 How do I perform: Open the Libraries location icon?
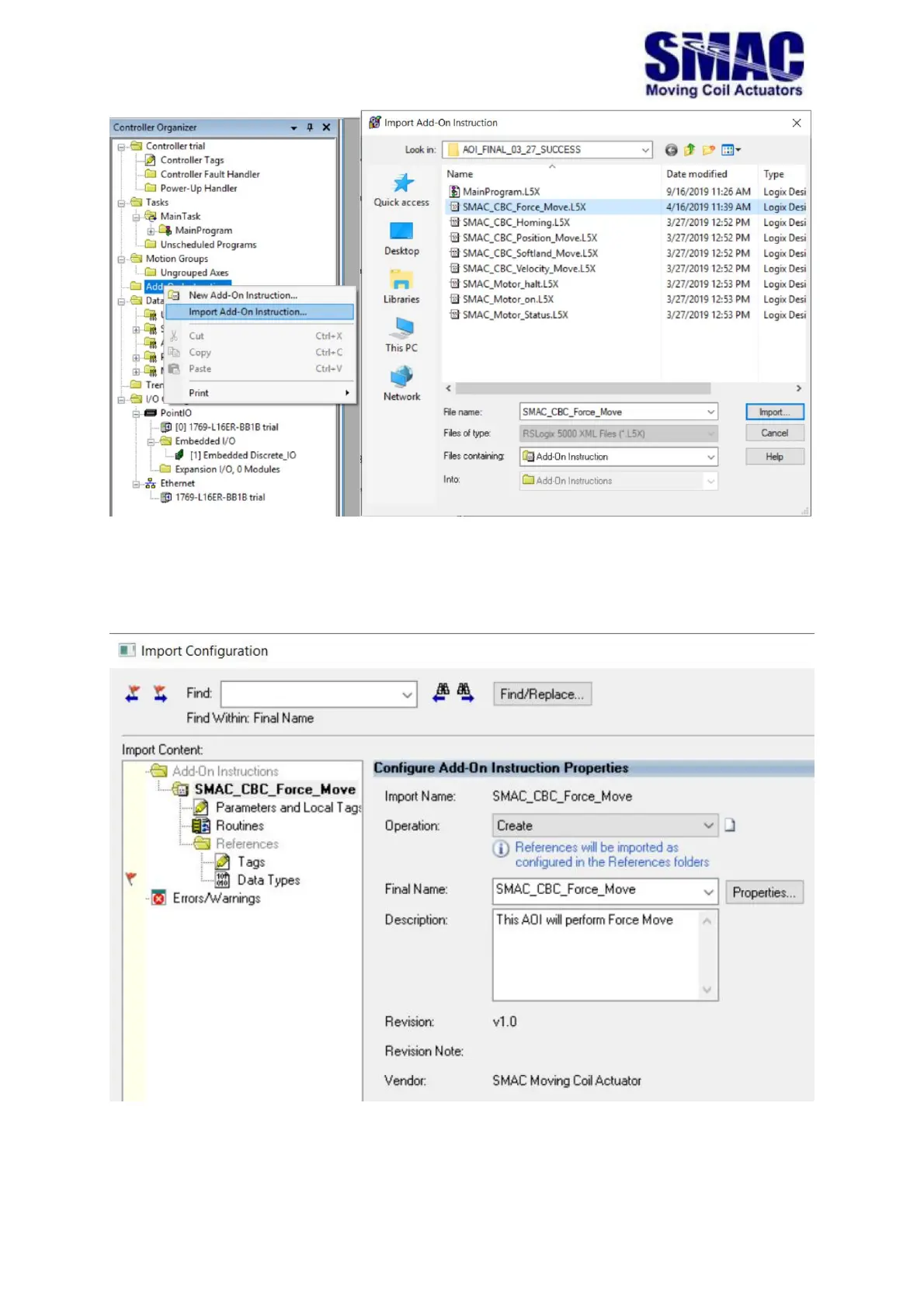coord(401,280)
